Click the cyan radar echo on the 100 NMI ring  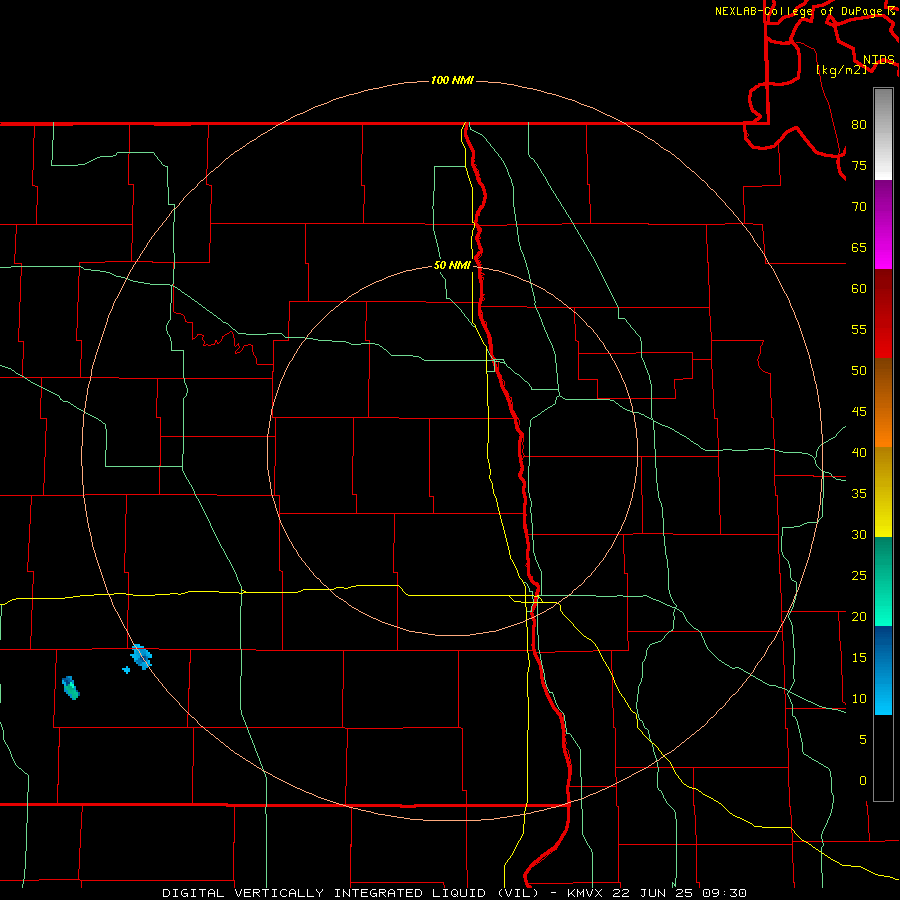pos(141,657)
